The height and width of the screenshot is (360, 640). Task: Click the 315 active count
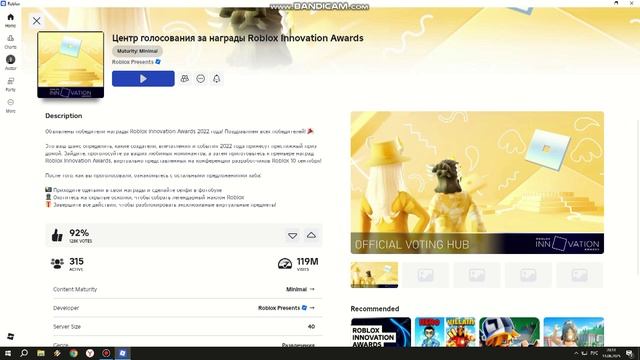(x=76, y=261)
